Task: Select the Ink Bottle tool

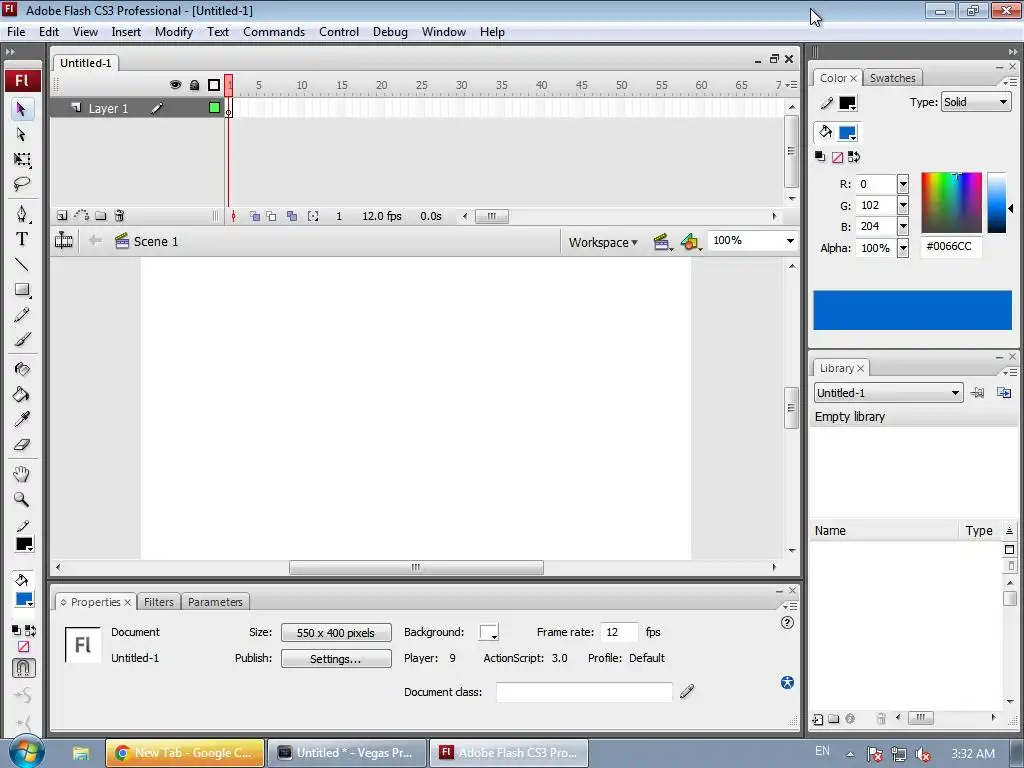Action: 22,369
